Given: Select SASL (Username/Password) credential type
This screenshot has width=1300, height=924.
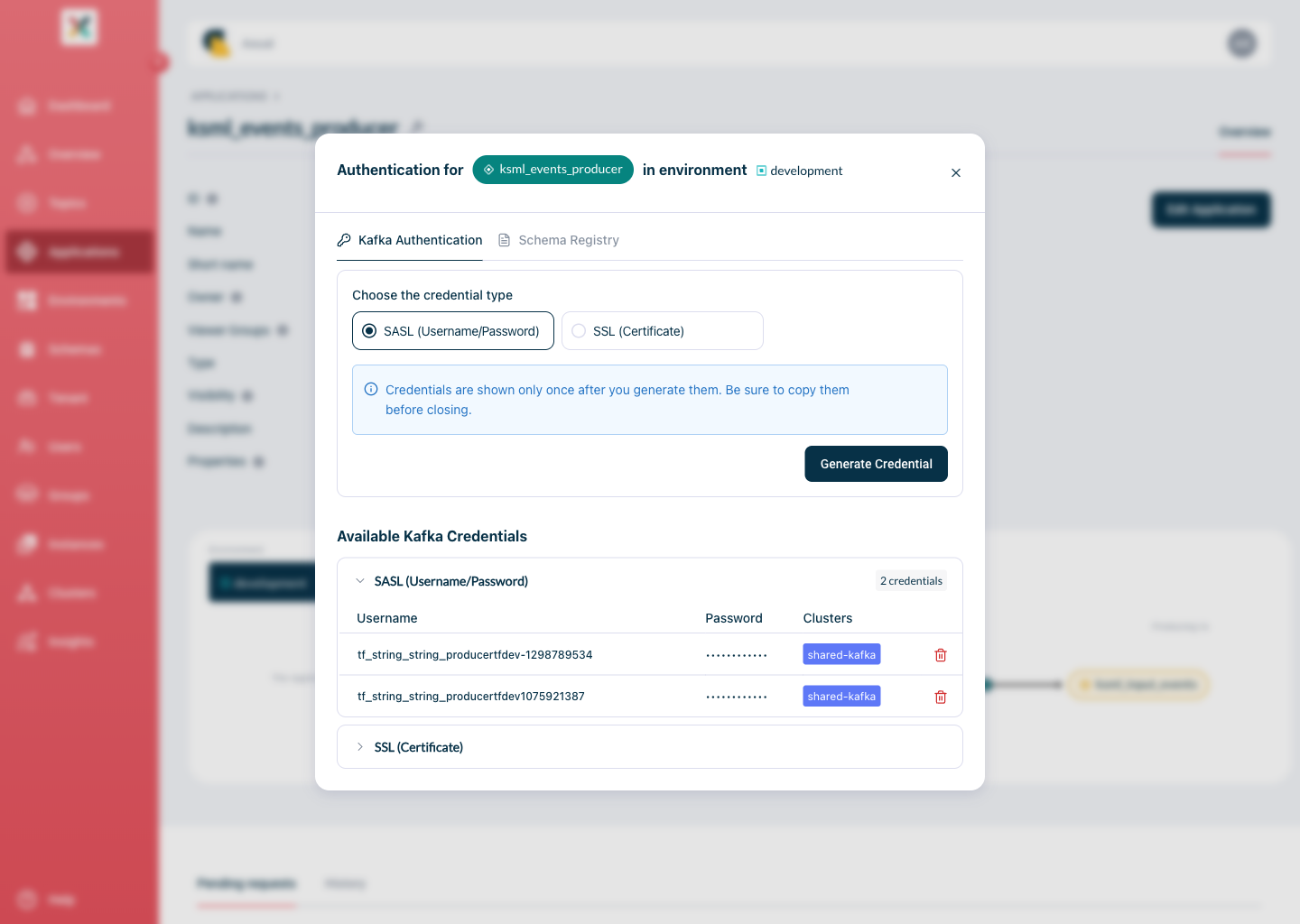Looking at the screenshot, I should (453, 331).
